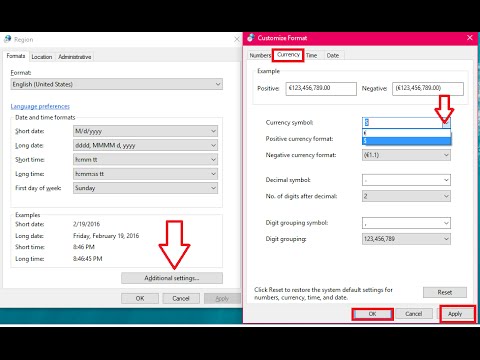Open the Date tab in Customize Format
This screenshot has height=360, width=480.
[x=333, y=55]
